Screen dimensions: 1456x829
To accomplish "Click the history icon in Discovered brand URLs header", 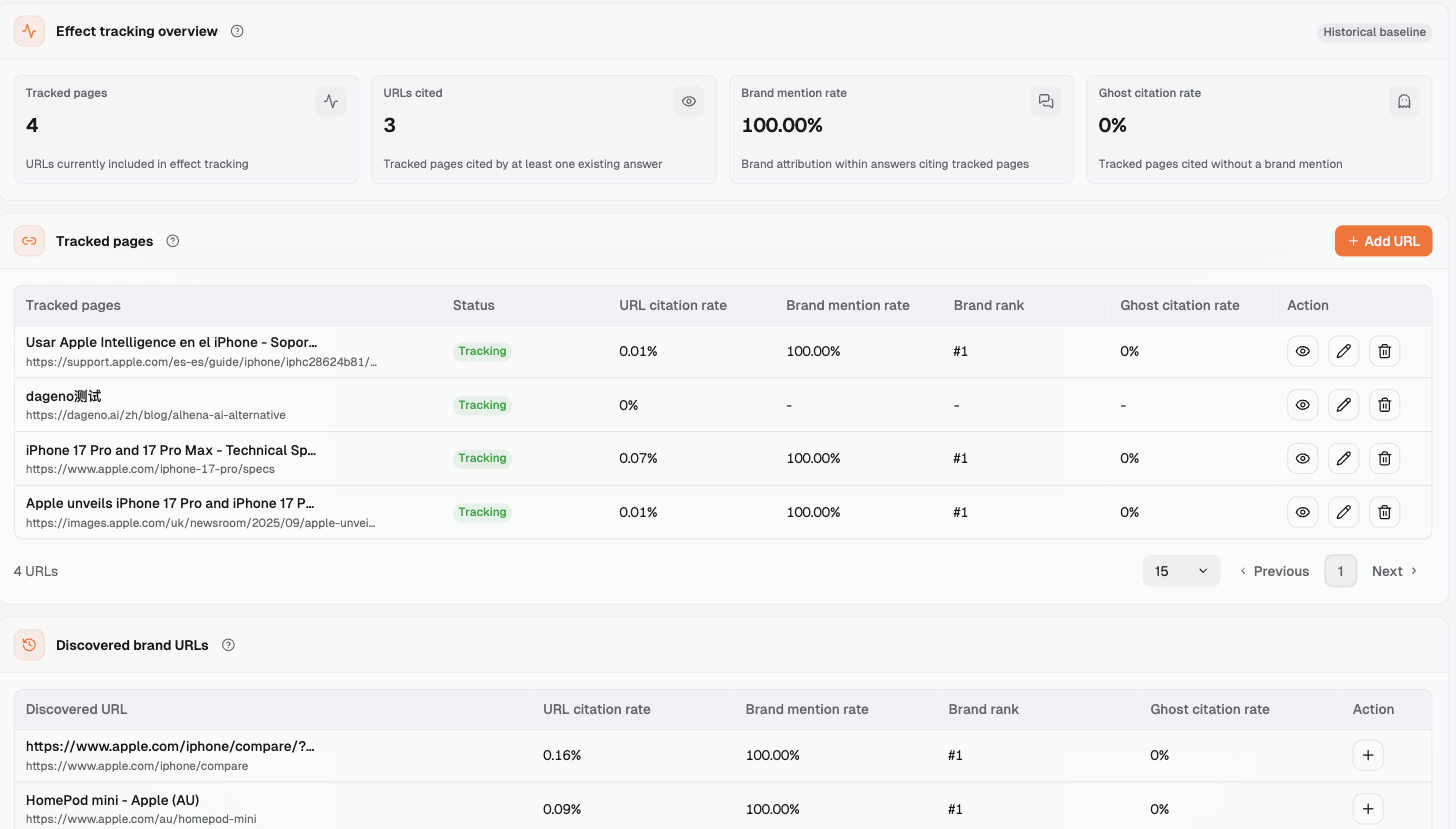I will coord(30,645).
